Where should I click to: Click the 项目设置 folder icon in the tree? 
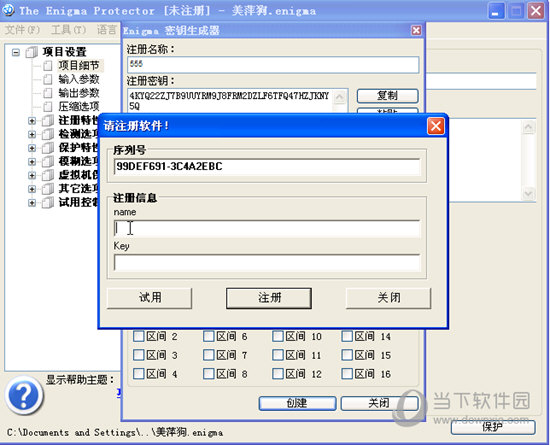point(31,52)
